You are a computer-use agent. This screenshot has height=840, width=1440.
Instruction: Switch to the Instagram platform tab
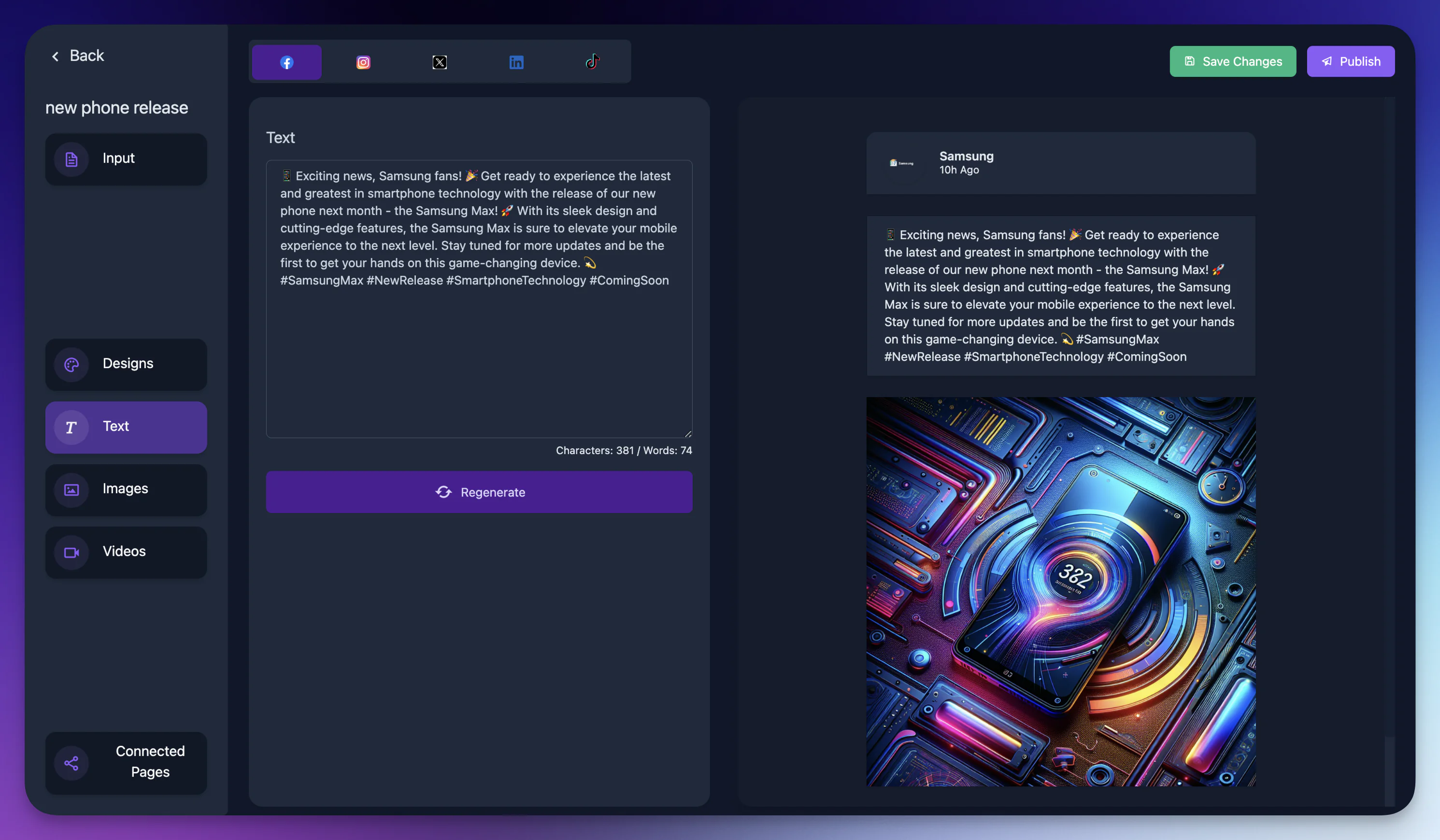click(x=363, y=62)
